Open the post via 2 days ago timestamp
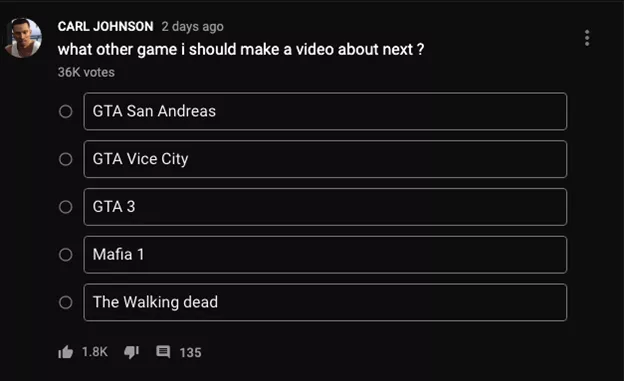The image size is (624, 381). (x=193, y=27)
